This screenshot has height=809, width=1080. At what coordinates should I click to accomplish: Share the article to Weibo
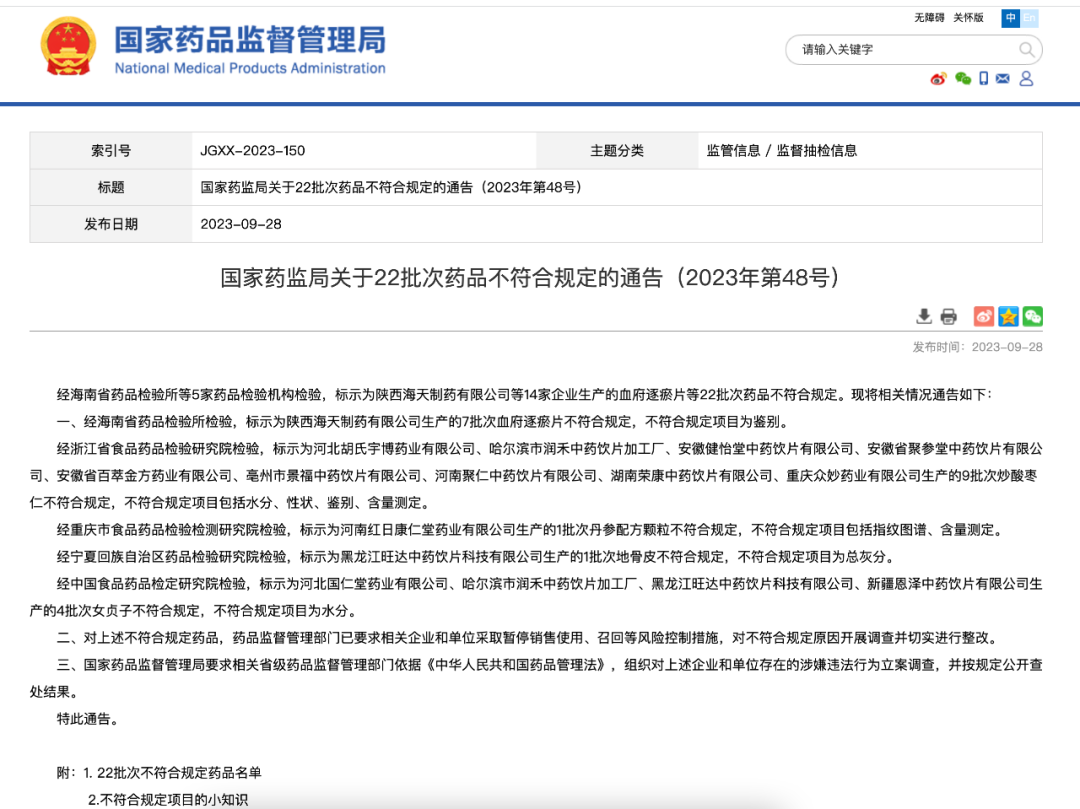click(984, 316)
